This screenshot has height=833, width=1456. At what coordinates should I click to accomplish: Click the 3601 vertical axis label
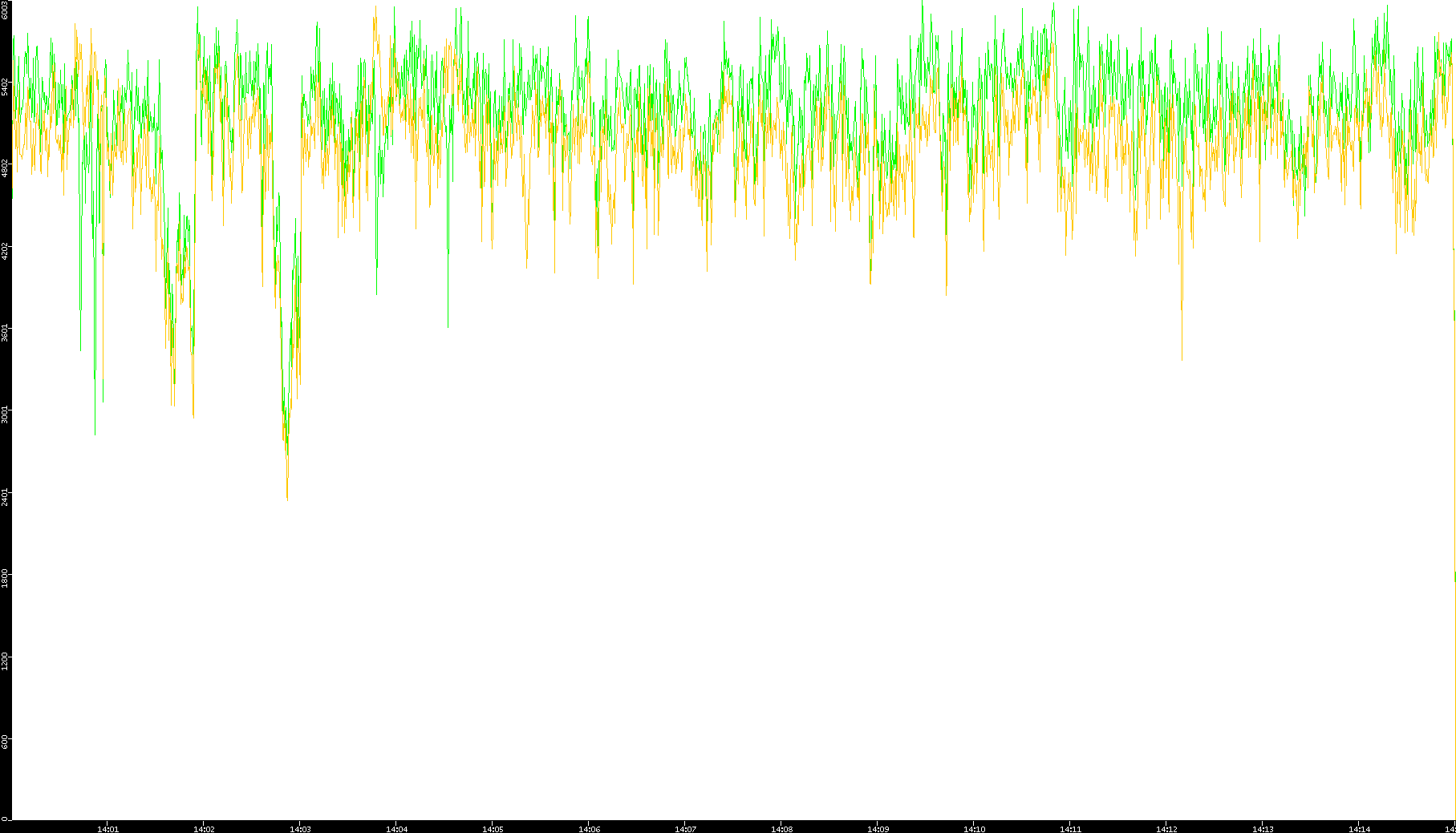(x=6, y=333)
